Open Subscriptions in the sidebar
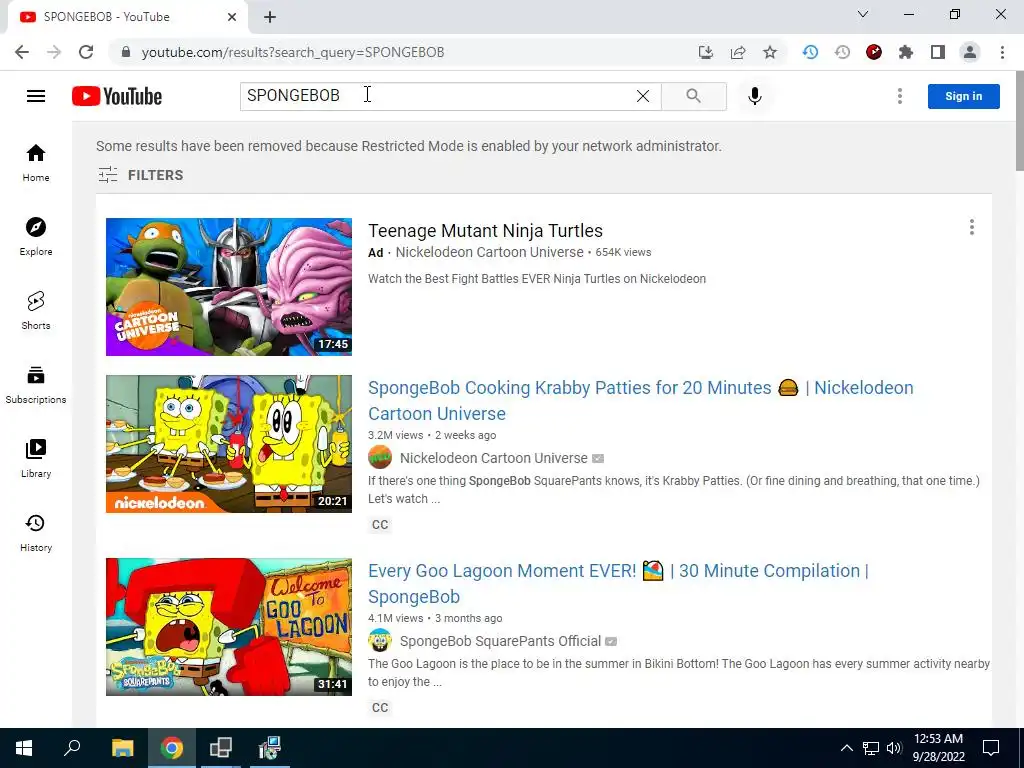The image size is (1024, 768). [36, 385]
